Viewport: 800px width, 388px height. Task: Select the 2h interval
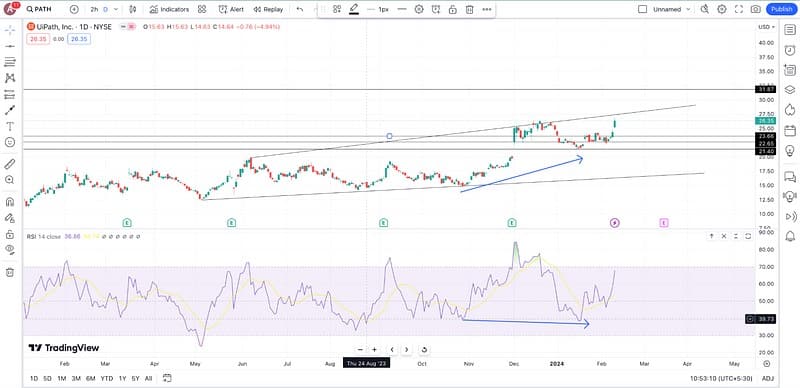point(94,9)
